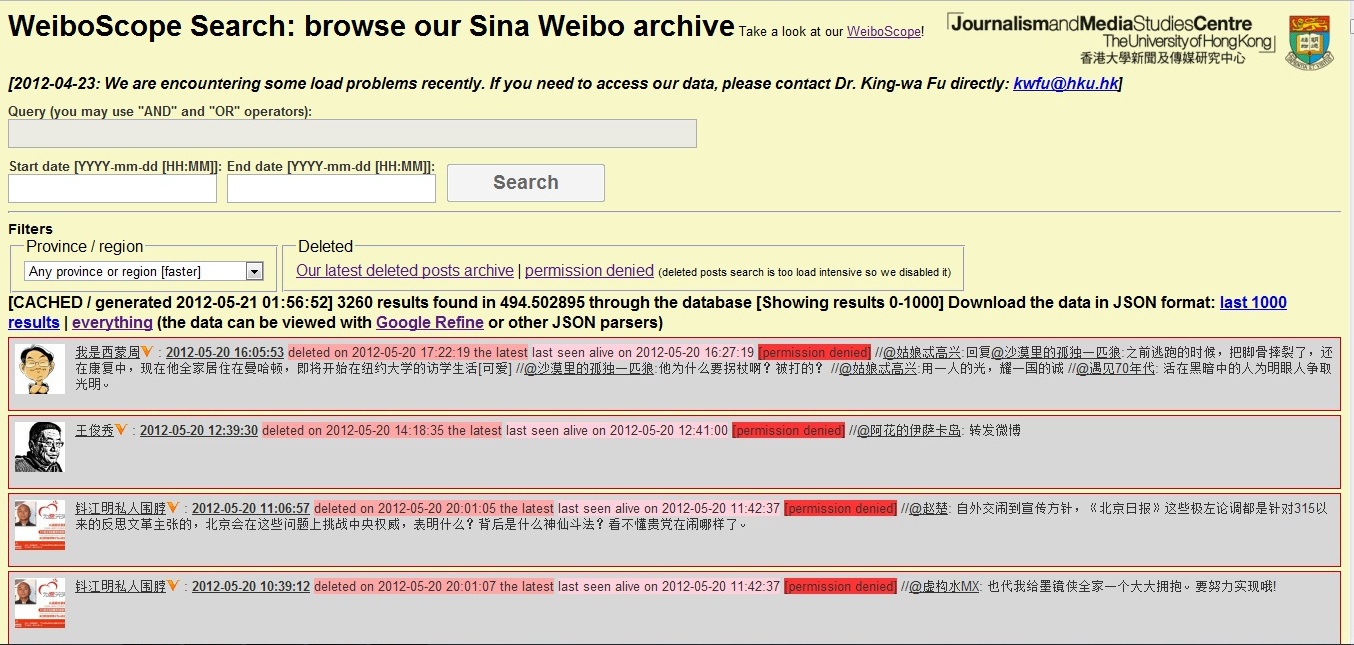
Task: Open the WeiboScope link in the header
Action: (883, 31)
